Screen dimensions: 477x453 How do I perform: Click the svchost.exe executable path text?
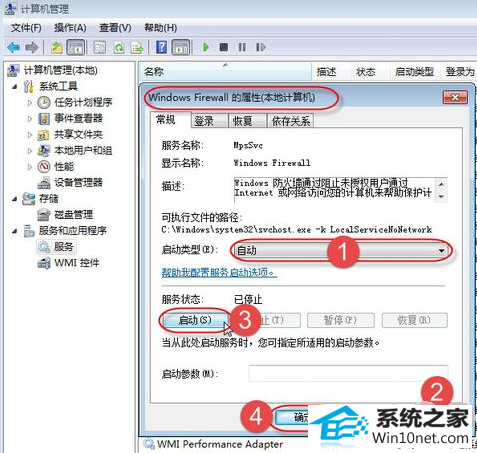click(x=297, y=230)
